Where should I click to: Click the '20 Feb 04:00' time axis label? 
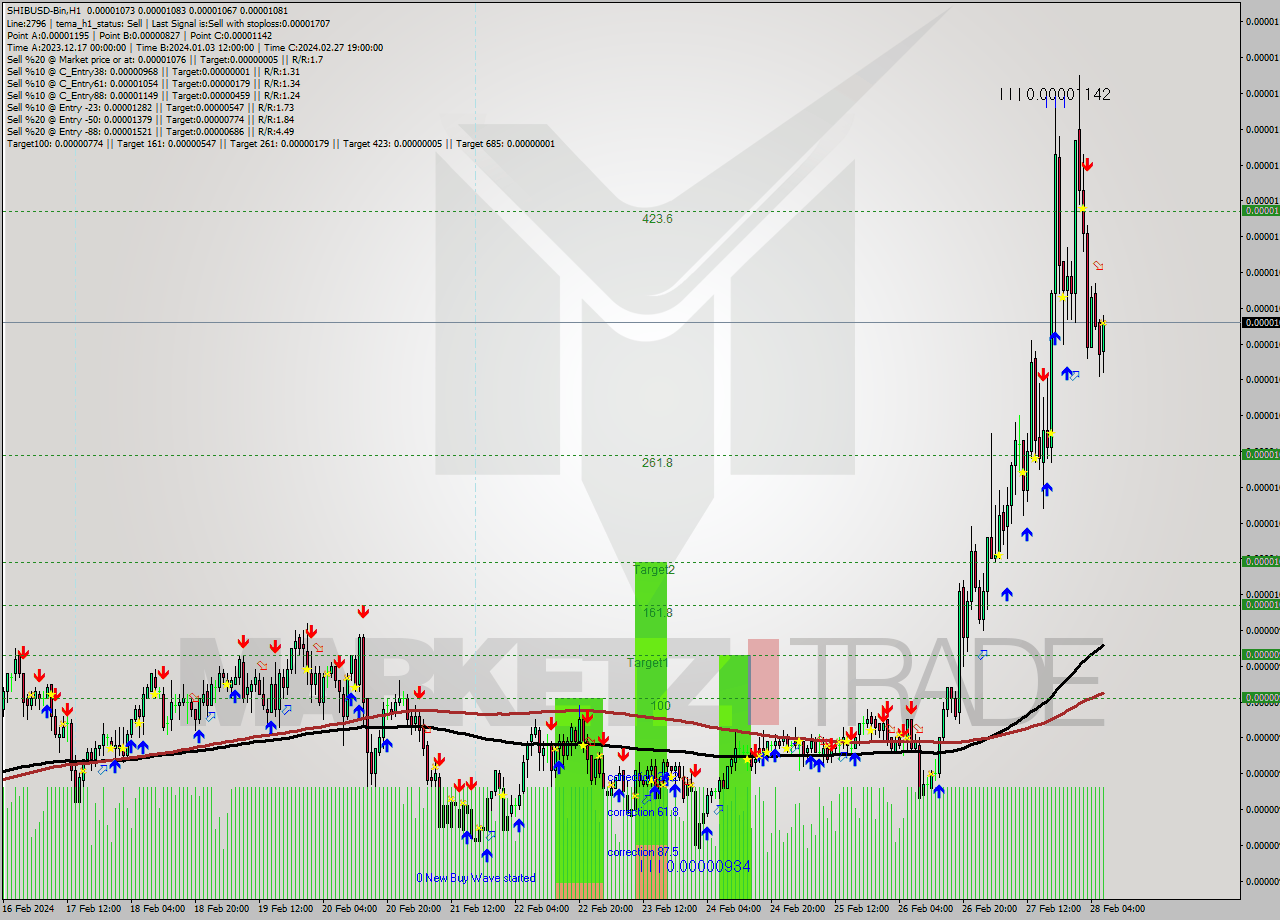coord(349,909)
